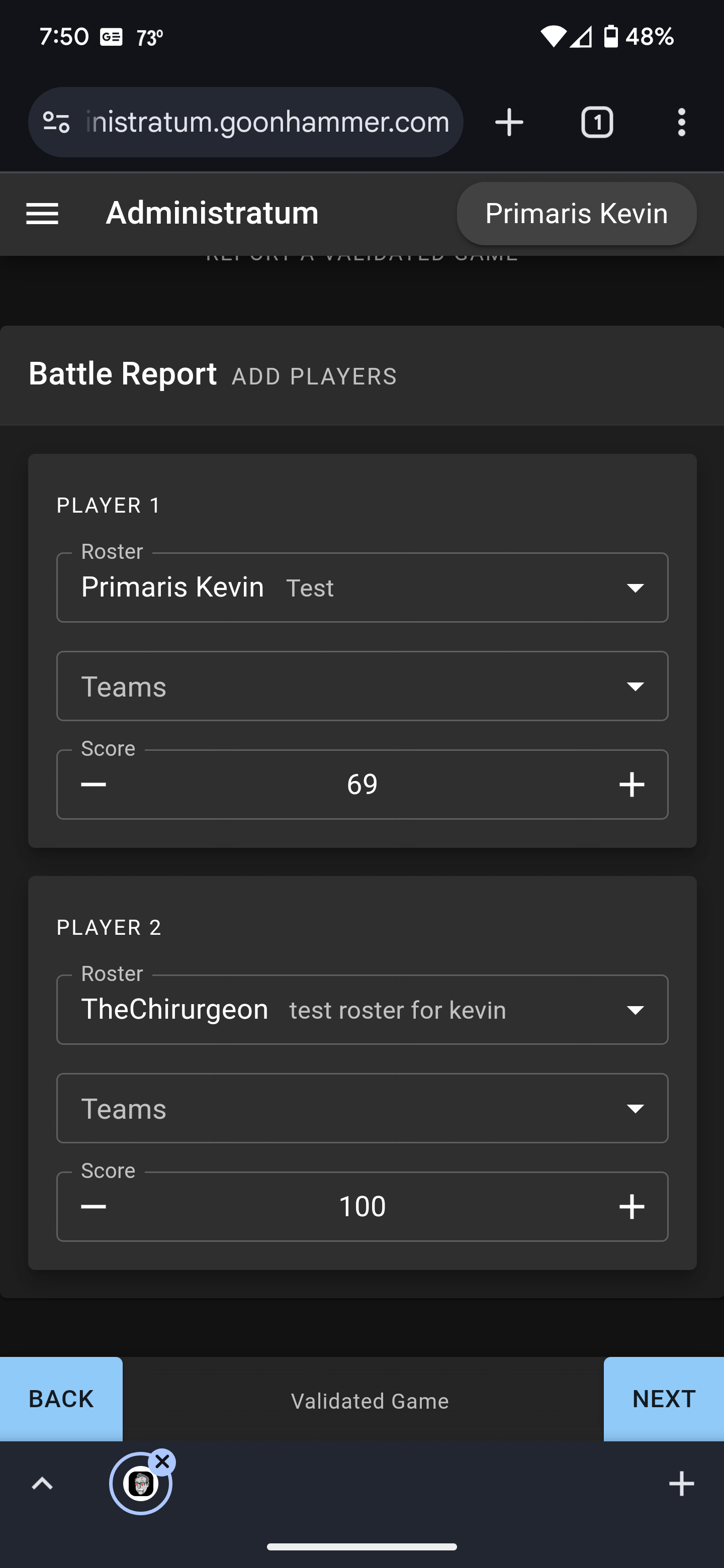Close the floating avatar bubble
This screenshot has width=724, height=1568.
162,1461
